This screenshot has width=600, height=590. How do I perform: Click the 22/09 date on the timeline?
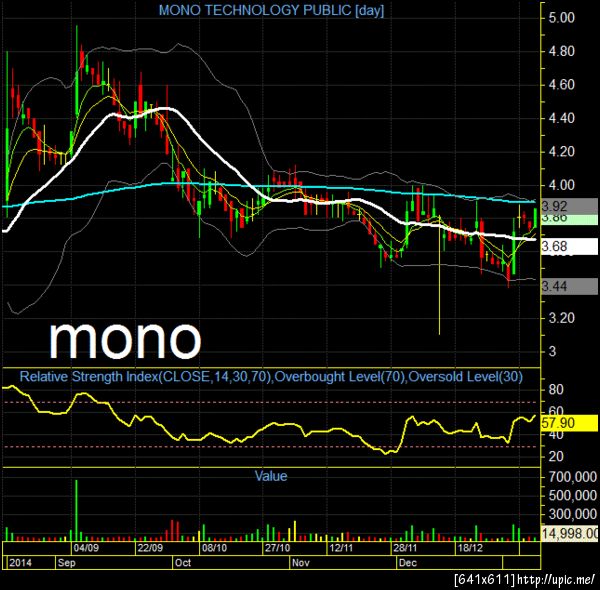pos(150,548)
